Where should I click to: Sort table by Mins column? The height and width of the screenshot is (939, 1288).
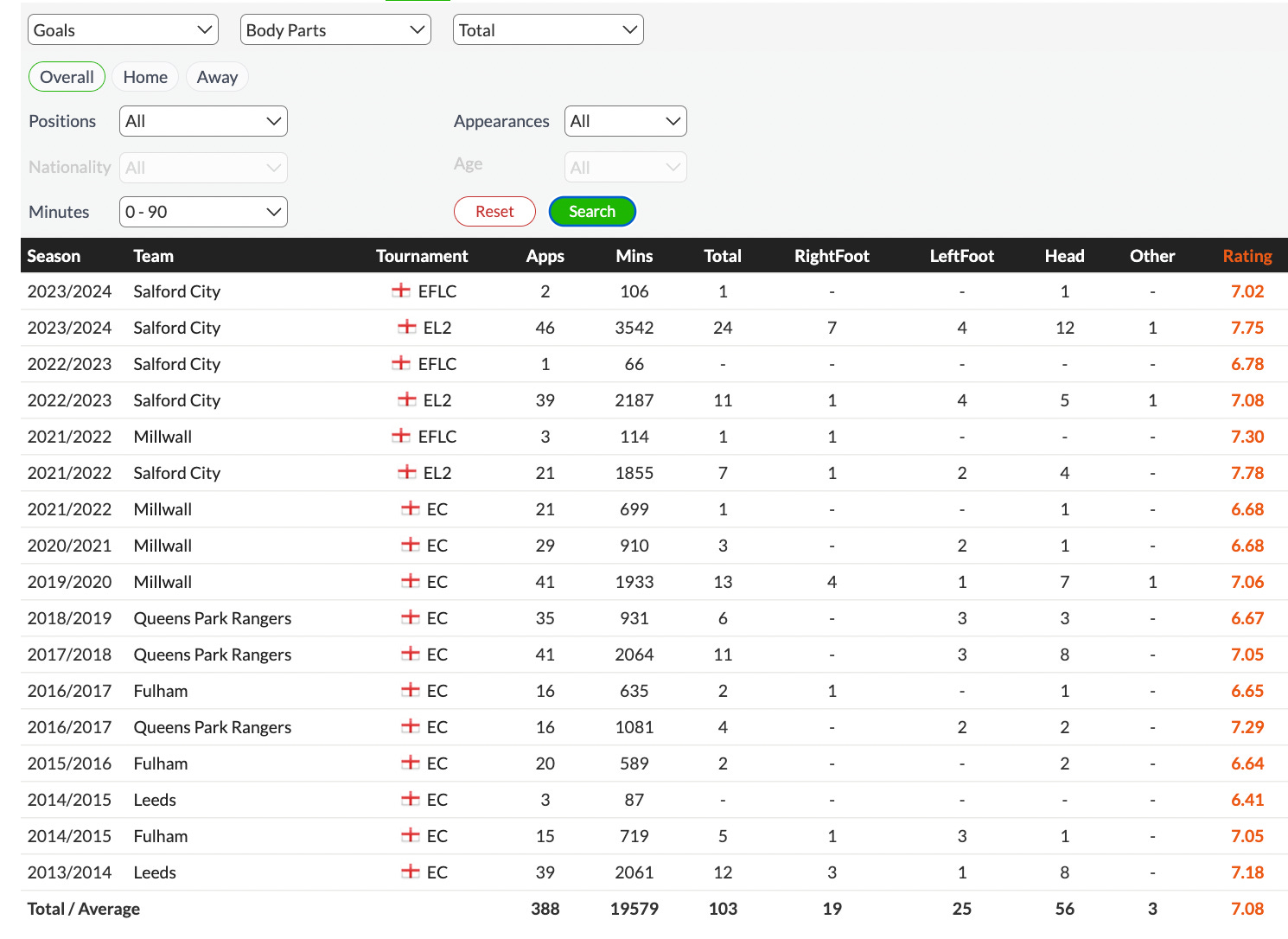[x=634, y=256]
